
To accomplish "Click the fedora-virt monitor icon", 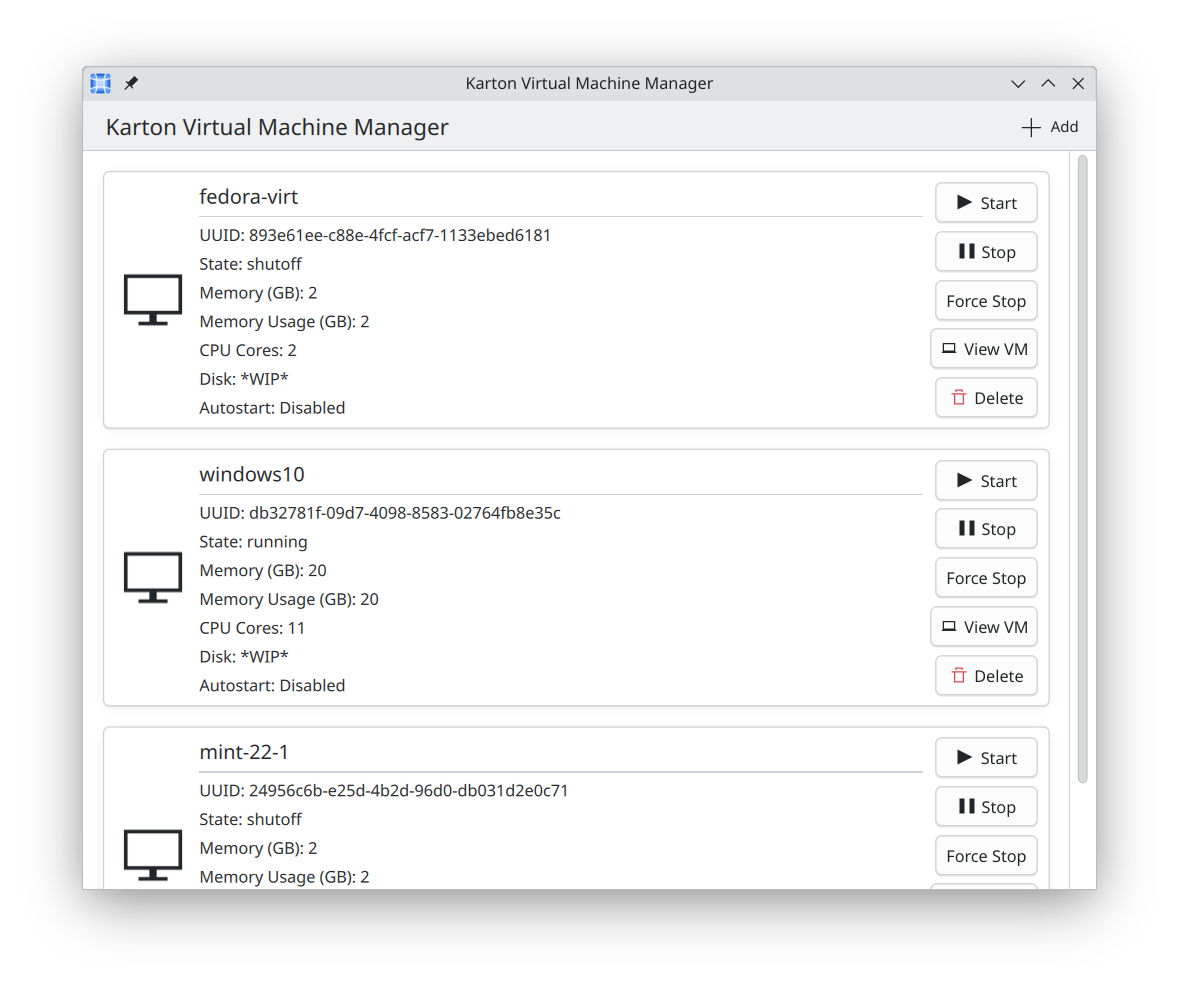I will coord(153,300).
